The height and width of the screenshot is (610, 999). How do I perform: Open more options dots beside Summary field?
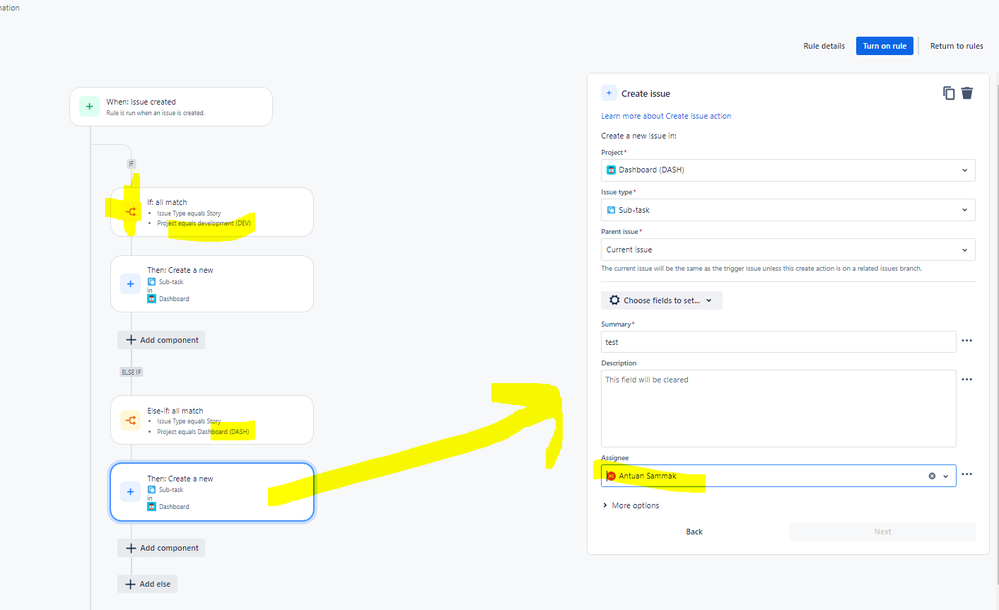click(967, 340)
